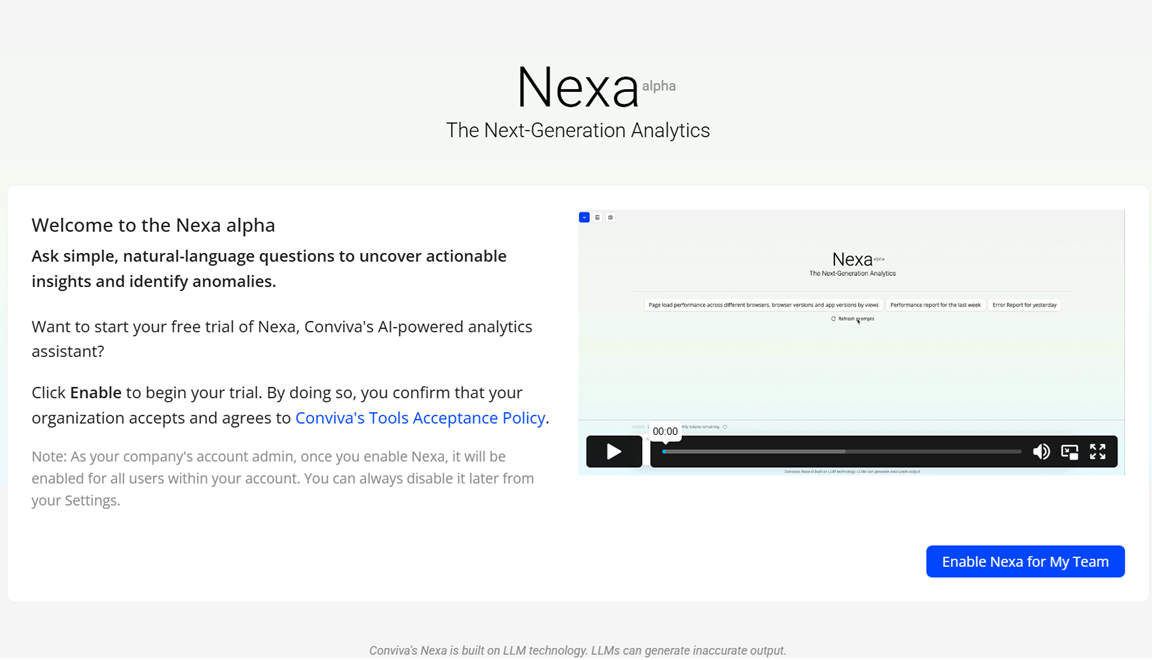Click the small Nexa logo inside the video

852,259
